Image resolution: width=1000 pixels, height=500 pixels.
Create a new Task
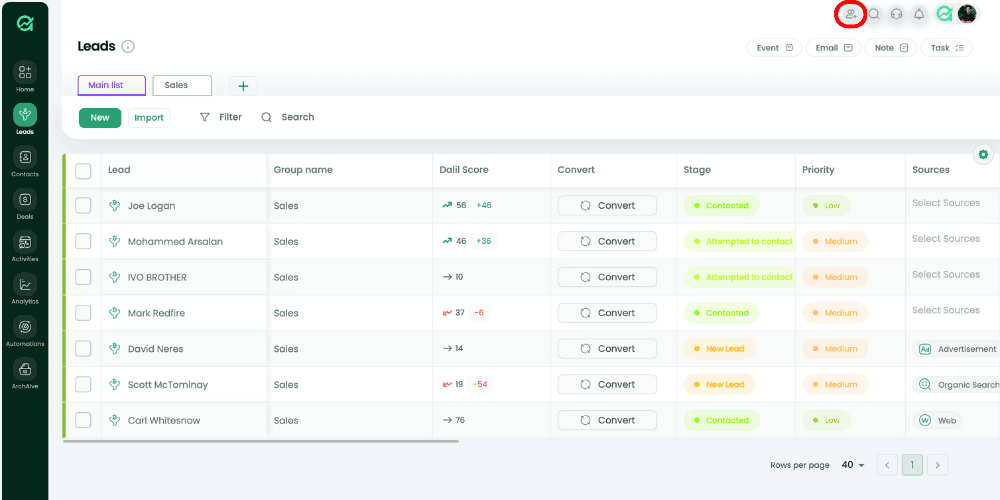tap(946, 48)
